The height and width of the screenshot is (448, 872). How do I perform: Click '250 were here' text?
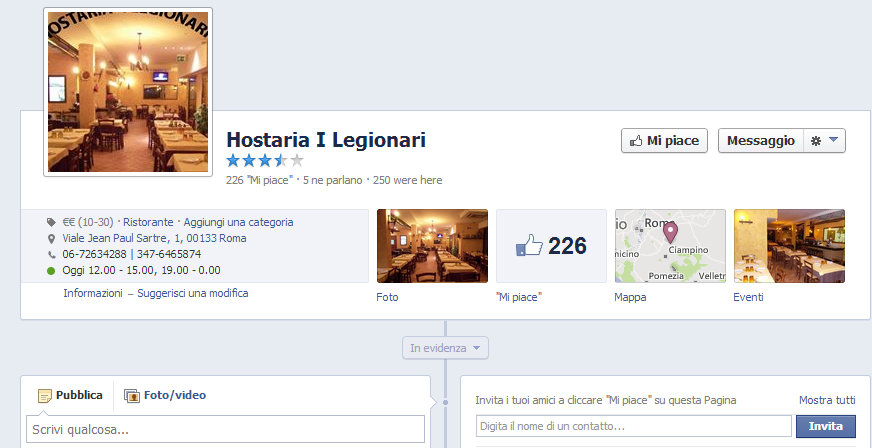point(407,181)
